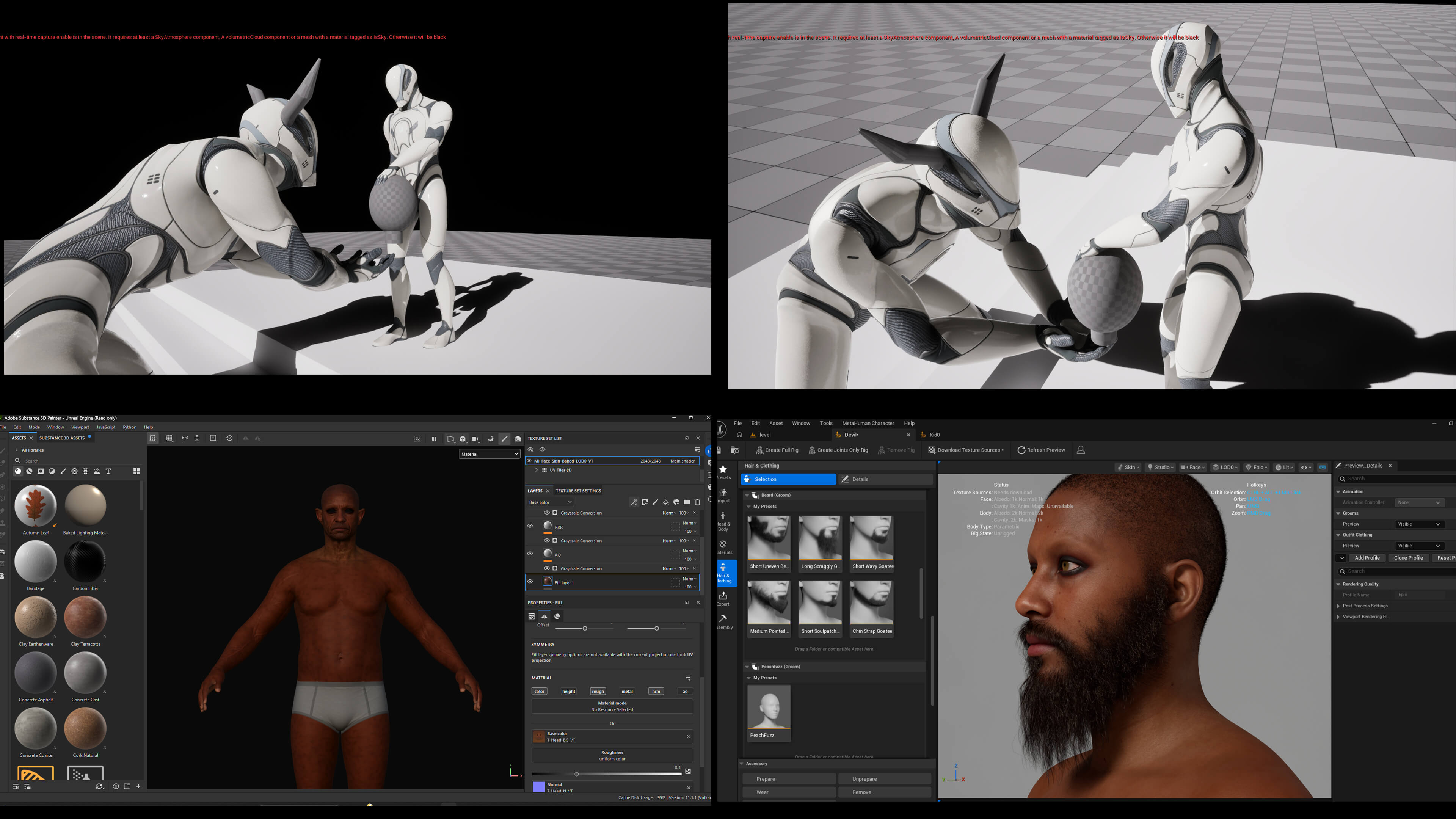Image resolution: width=1456 pixels, height=819 pixels.
Task: Open Materials section in MetaHuman sidebar
Action: tap(723, 547)
